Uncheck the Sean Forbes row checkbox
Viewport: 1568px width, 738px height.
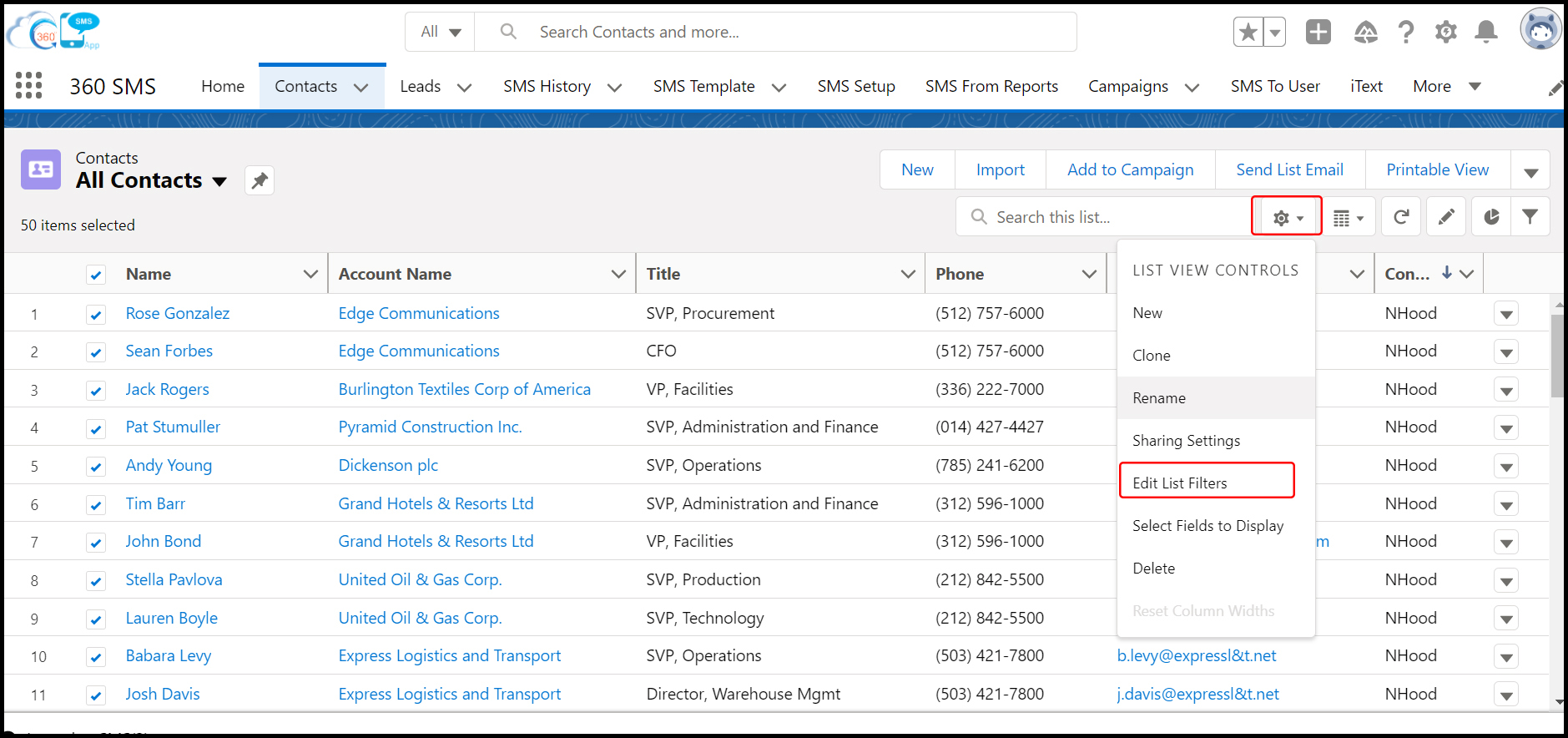(x=96, y=352)
